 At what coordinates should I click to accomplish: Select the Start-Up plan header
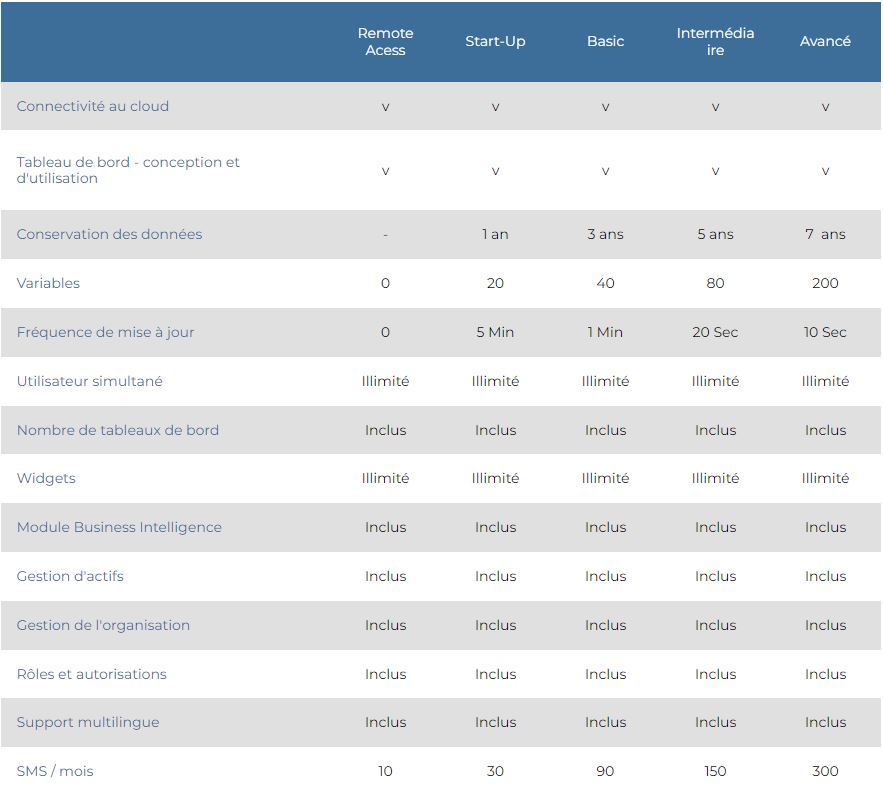(x=495, y=42)
